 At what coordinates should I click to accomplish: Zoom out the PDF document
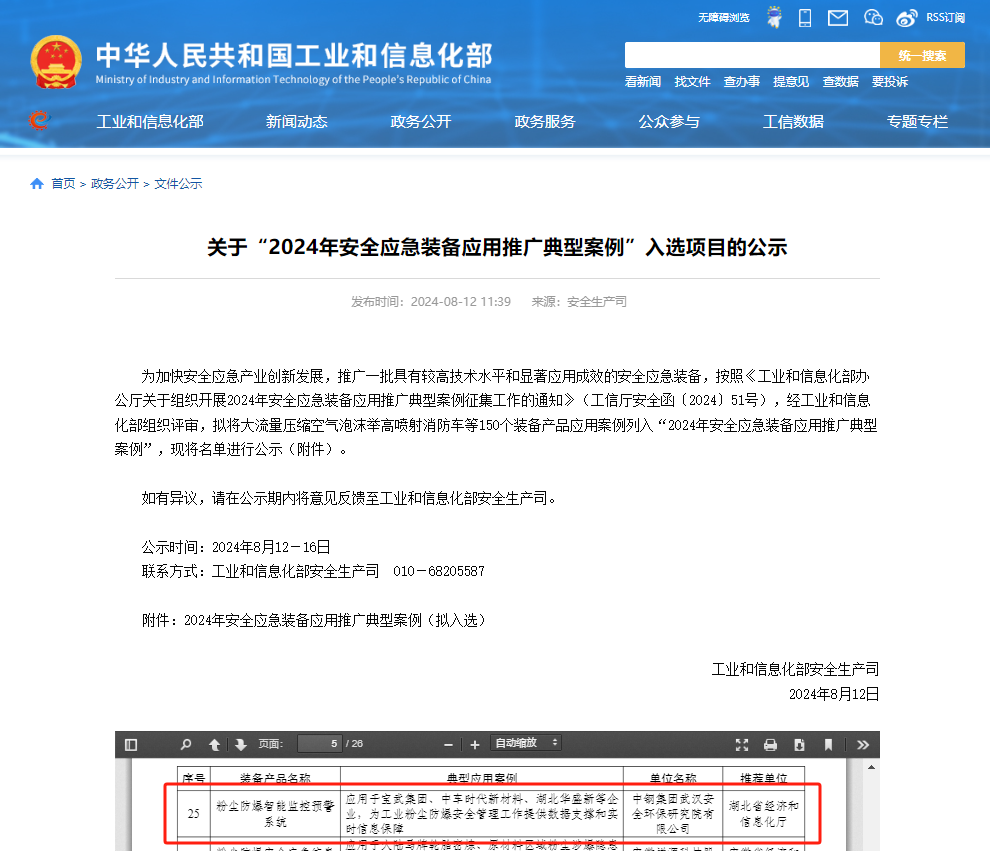(448, 745)
